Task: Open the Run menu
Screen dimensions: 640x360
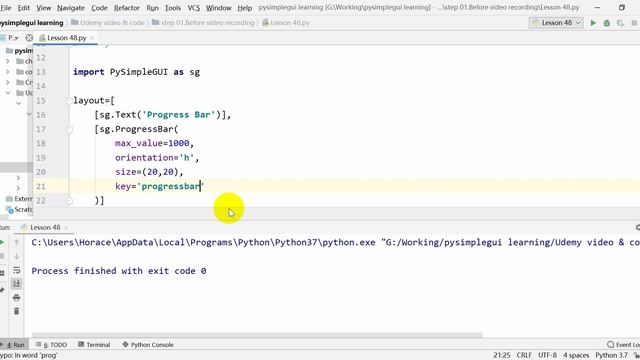Action: tap(152, 8)
